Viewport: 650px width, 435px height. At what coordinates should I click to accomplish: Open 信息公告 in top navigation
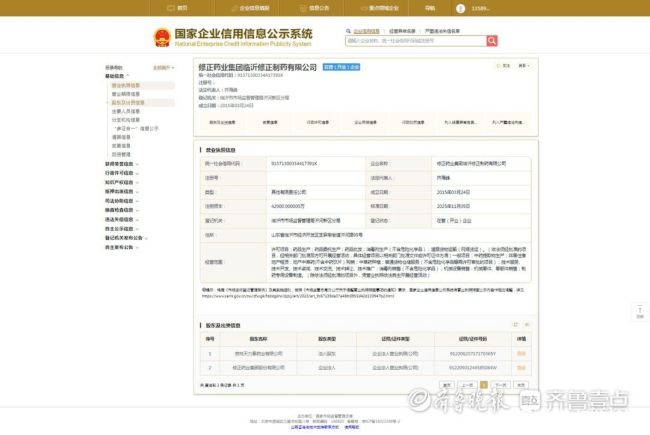[x=314, y=8]
